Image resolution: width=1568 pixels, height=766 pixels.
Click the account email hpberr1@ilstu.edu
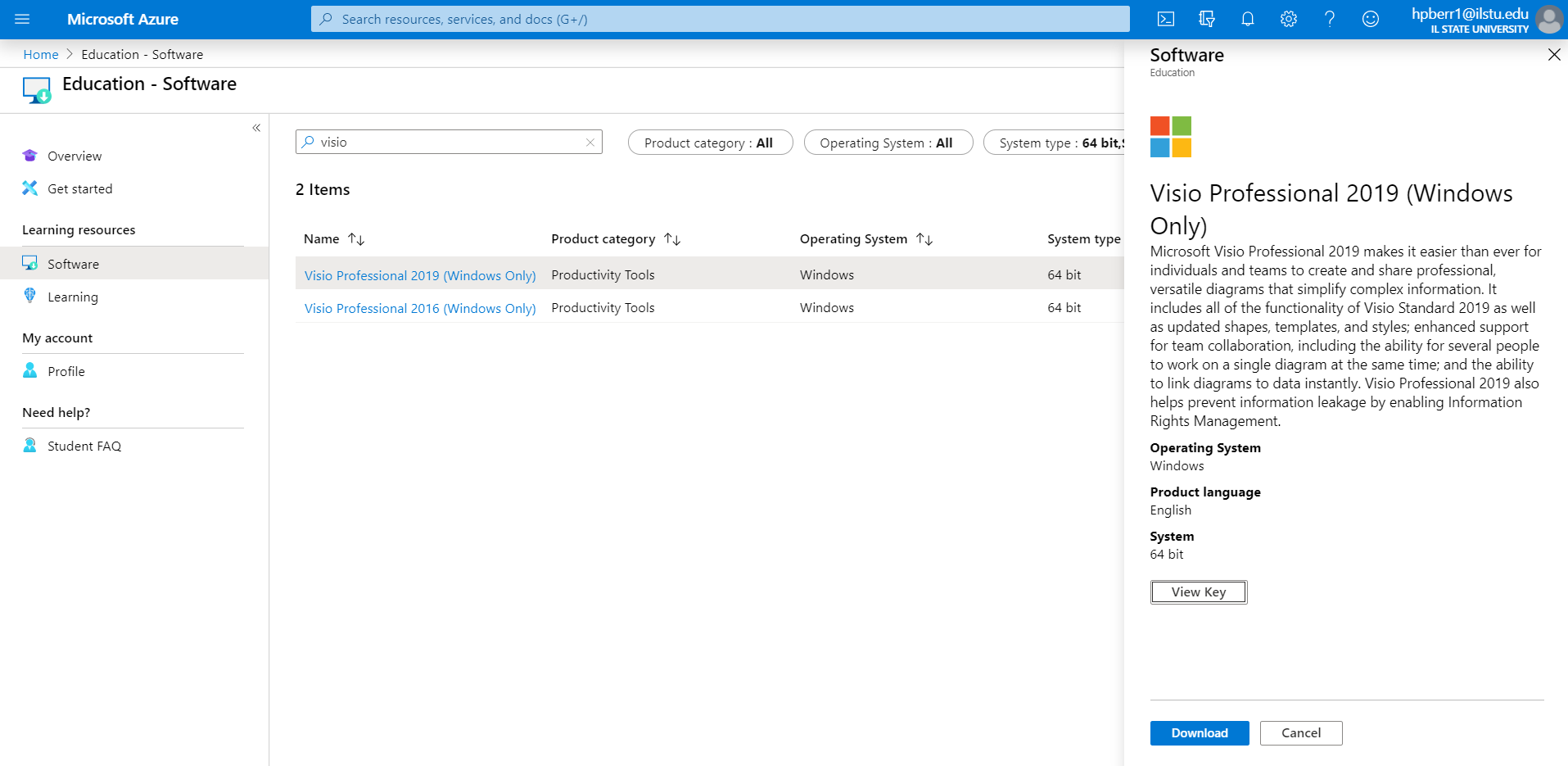point(1470,13)
